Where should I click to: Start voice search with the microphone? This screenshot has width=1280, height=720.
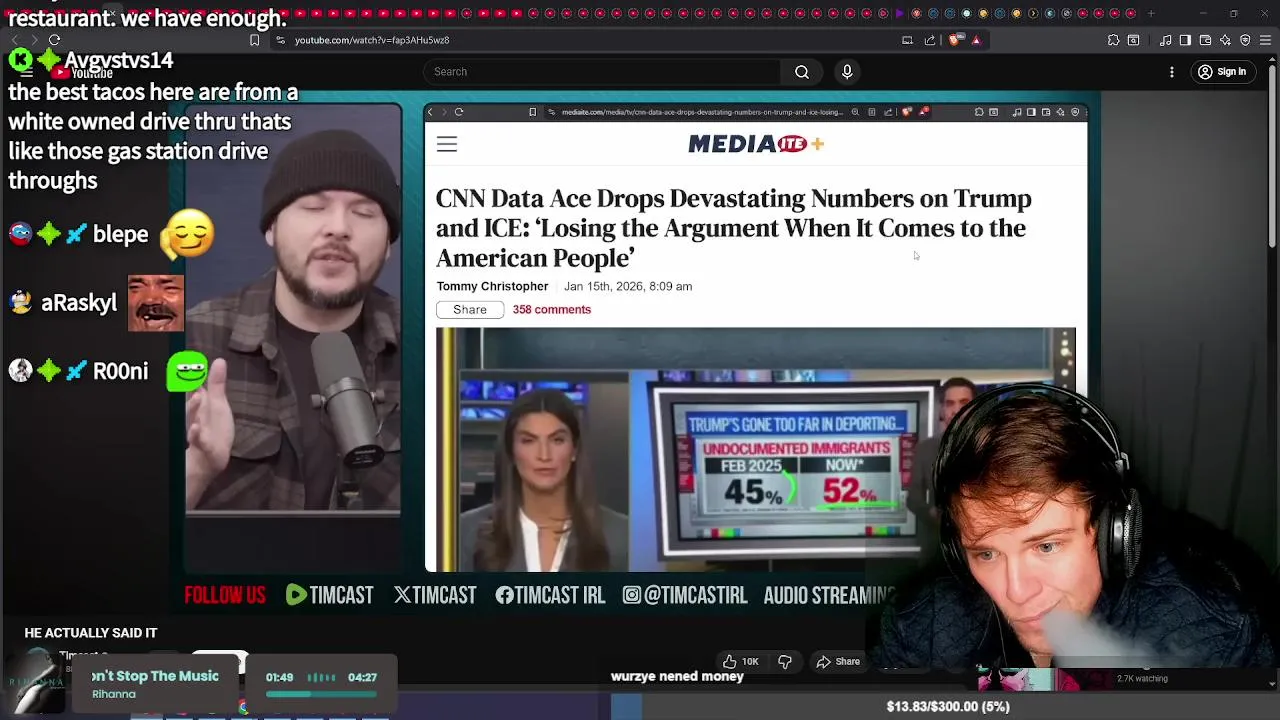click(x=847, y=72)
